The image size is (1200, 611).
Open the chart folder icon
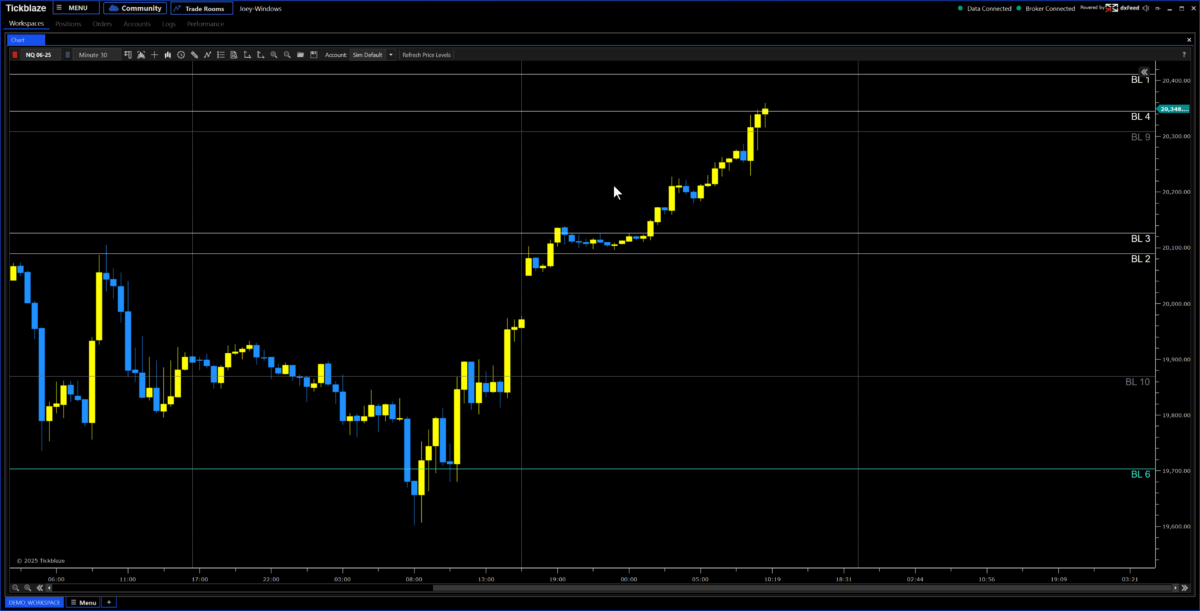[300, 54]
